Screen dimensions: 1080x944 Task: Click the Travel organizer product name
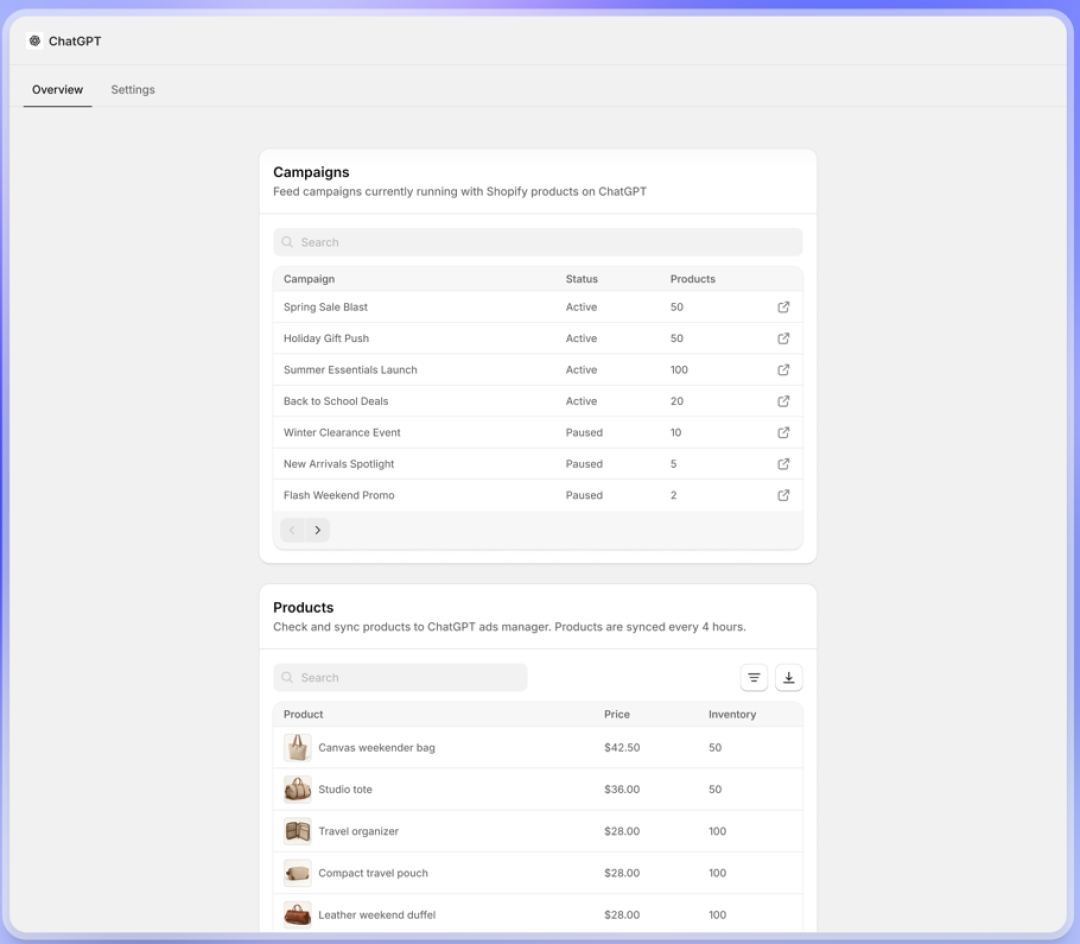pos(358,831)
